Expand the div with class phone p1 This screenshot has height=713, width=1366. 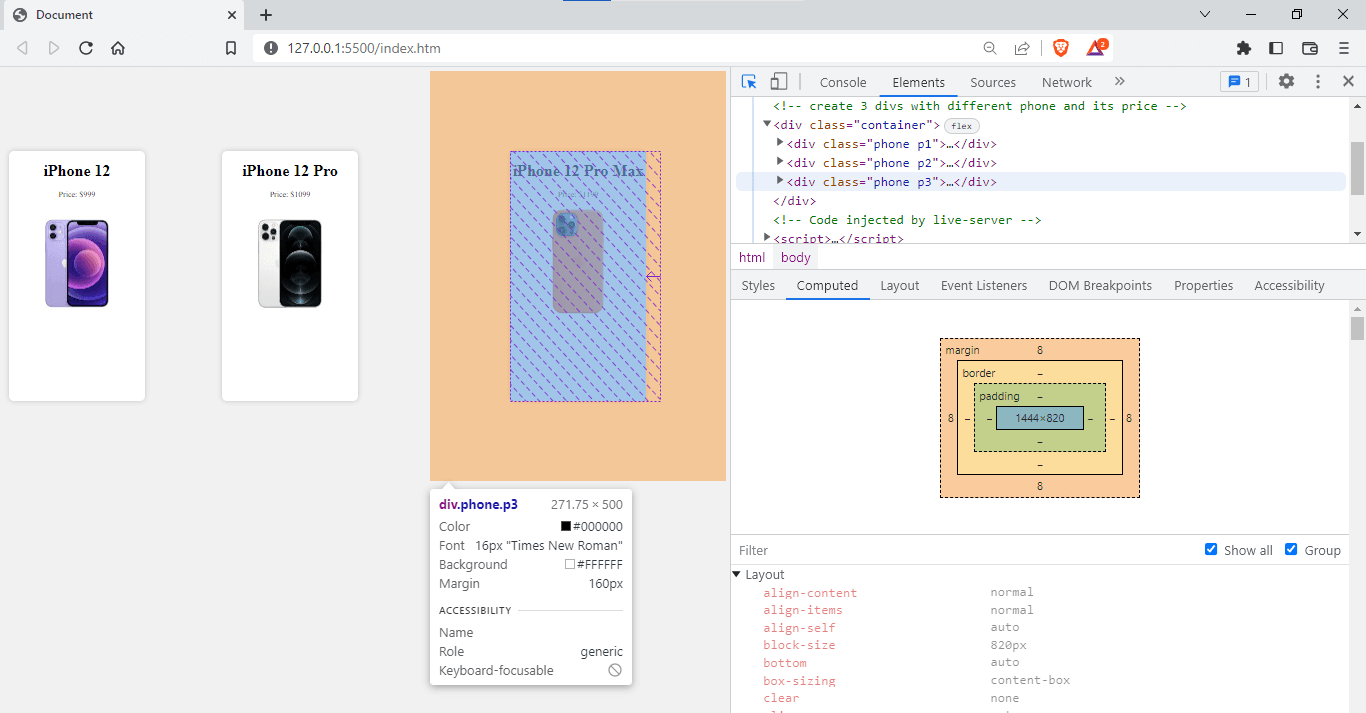click(781, 143)
